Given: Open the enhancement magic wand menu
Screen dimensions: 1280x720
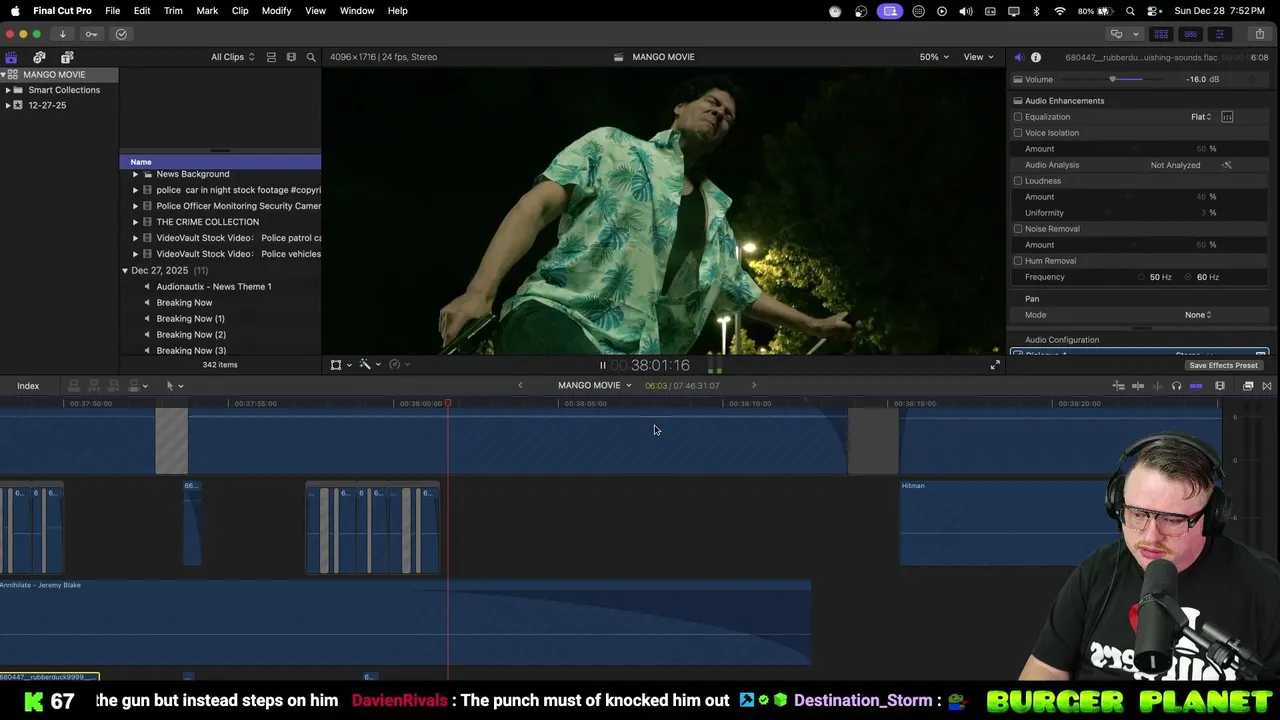Looking at the screenshot, I should [368, 365].
